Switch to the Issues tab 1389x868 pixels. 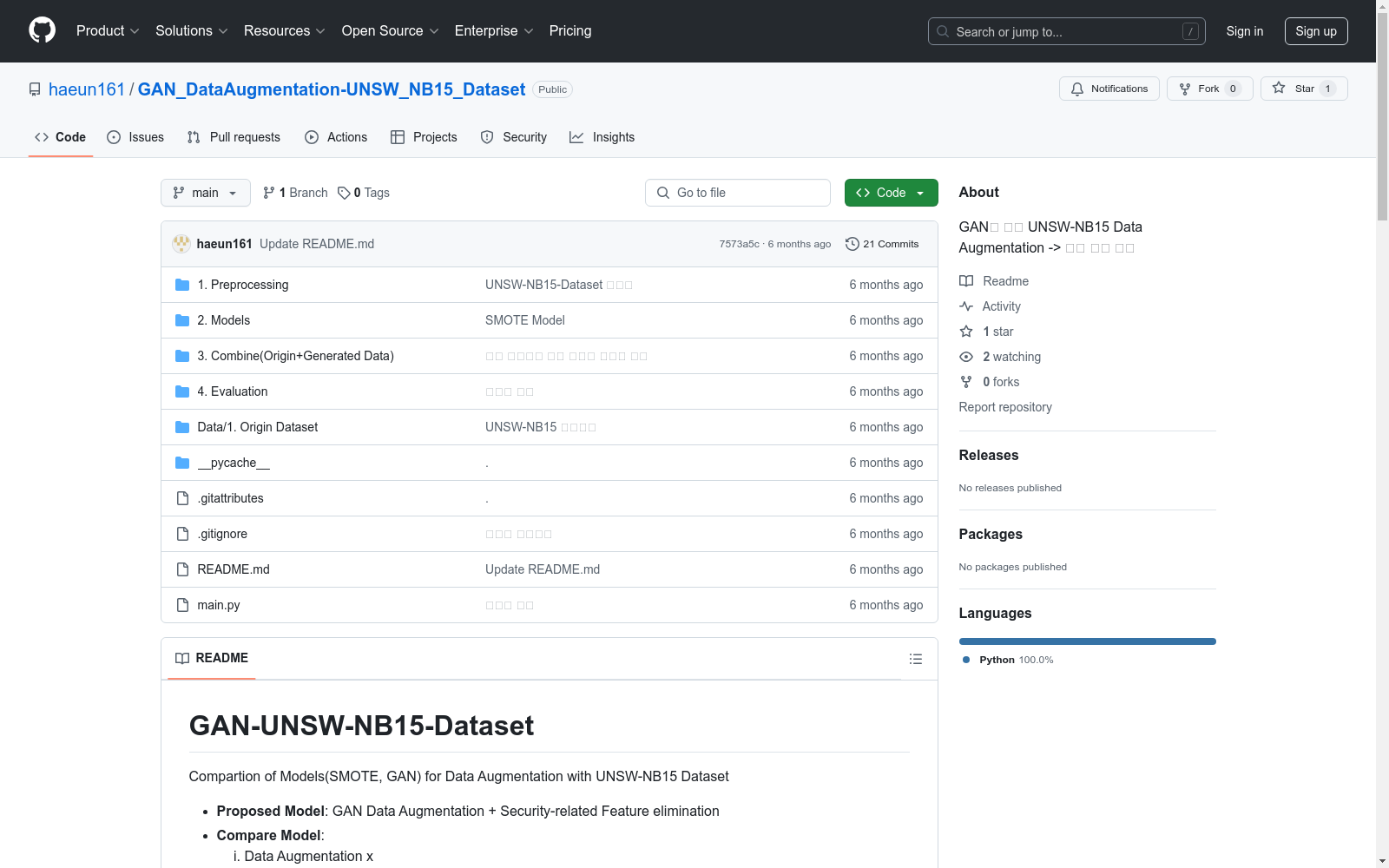[x=135, y=137]
